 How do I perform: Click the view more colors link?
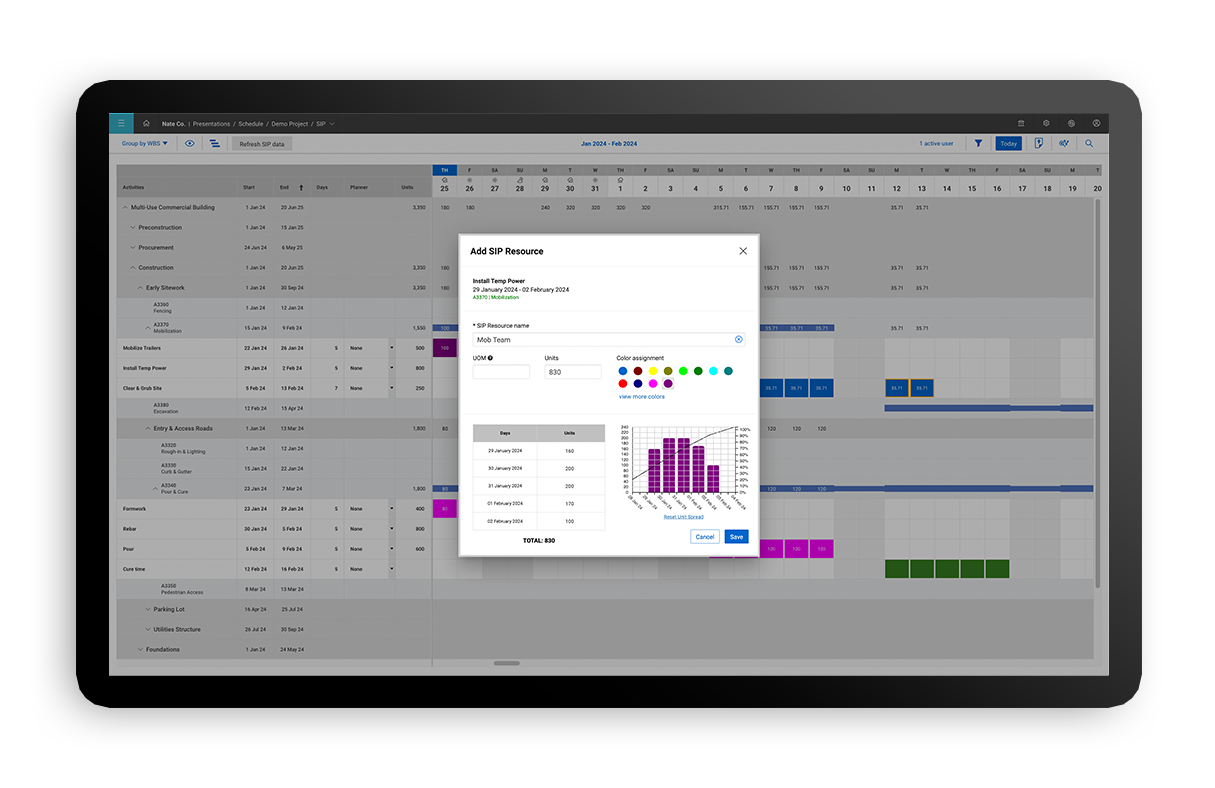pos(641,397)
